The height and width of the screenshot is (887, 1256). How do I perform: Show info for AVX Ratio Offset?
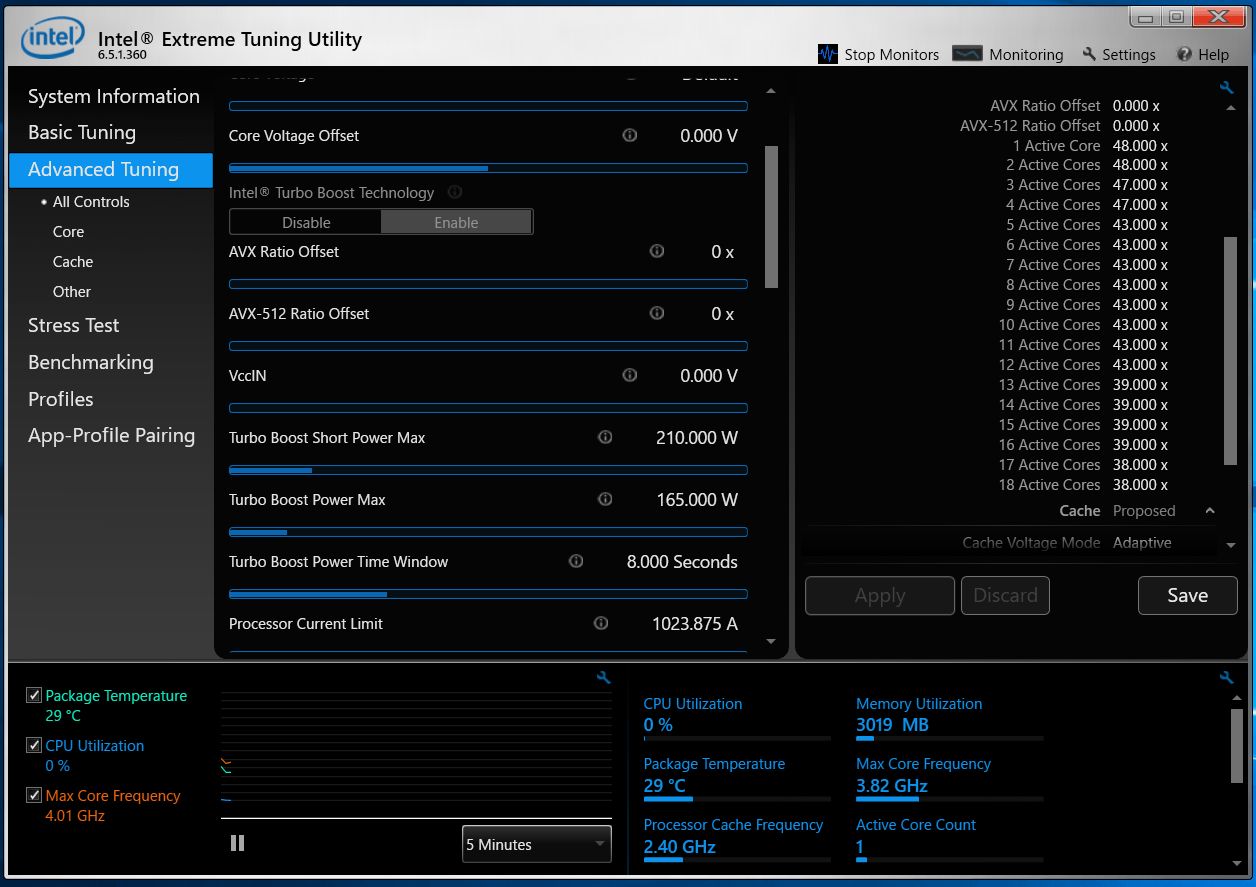tap(657, 251)
